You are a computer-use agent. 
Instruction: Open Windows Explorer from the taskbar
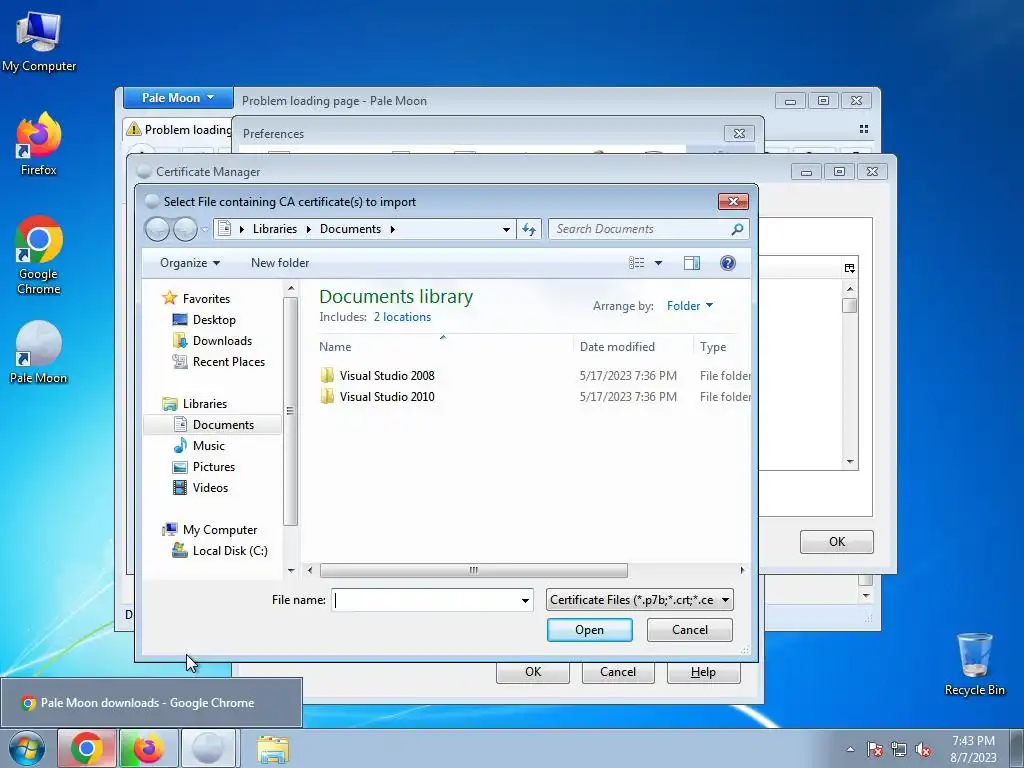coord(273,750)
